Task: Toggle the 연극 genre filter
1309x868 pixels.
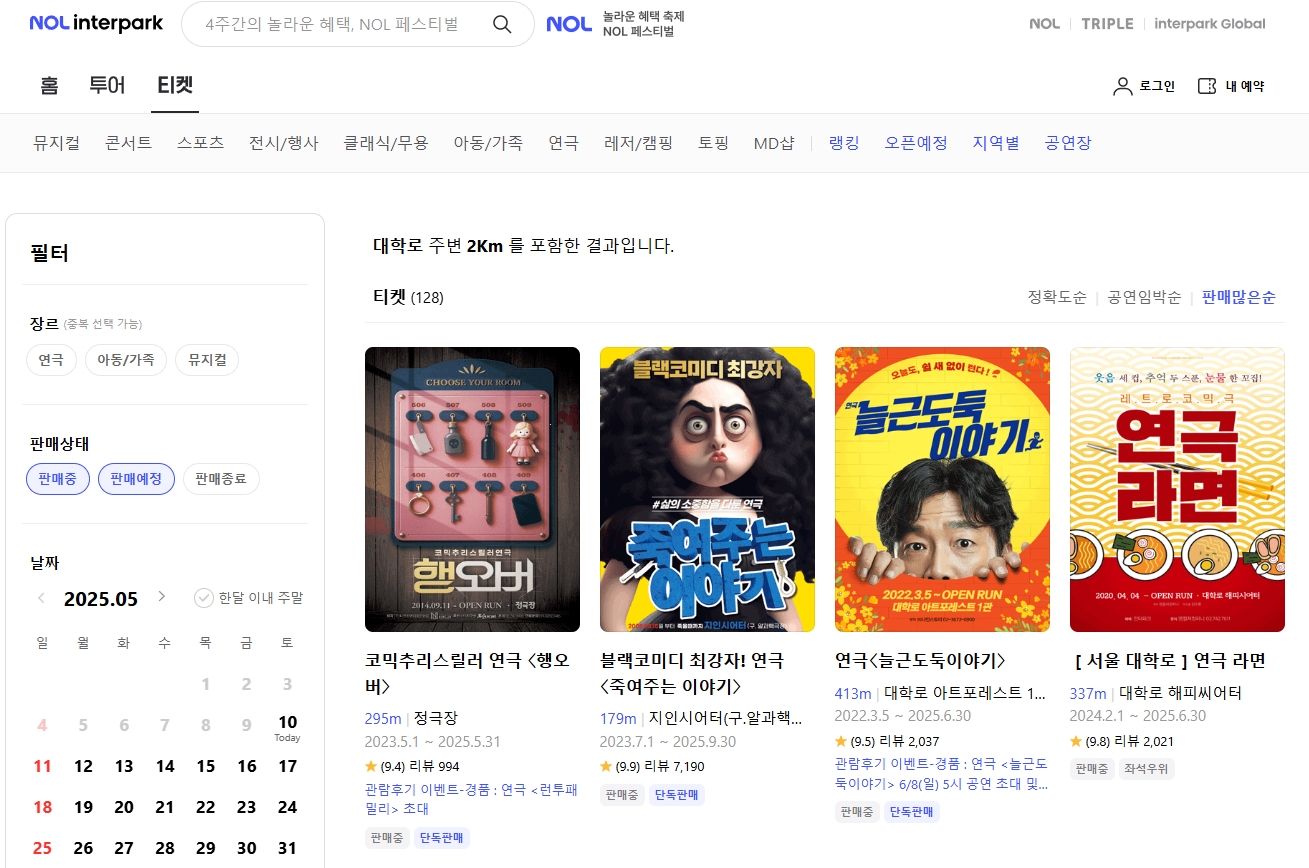Action: (51, 360)
